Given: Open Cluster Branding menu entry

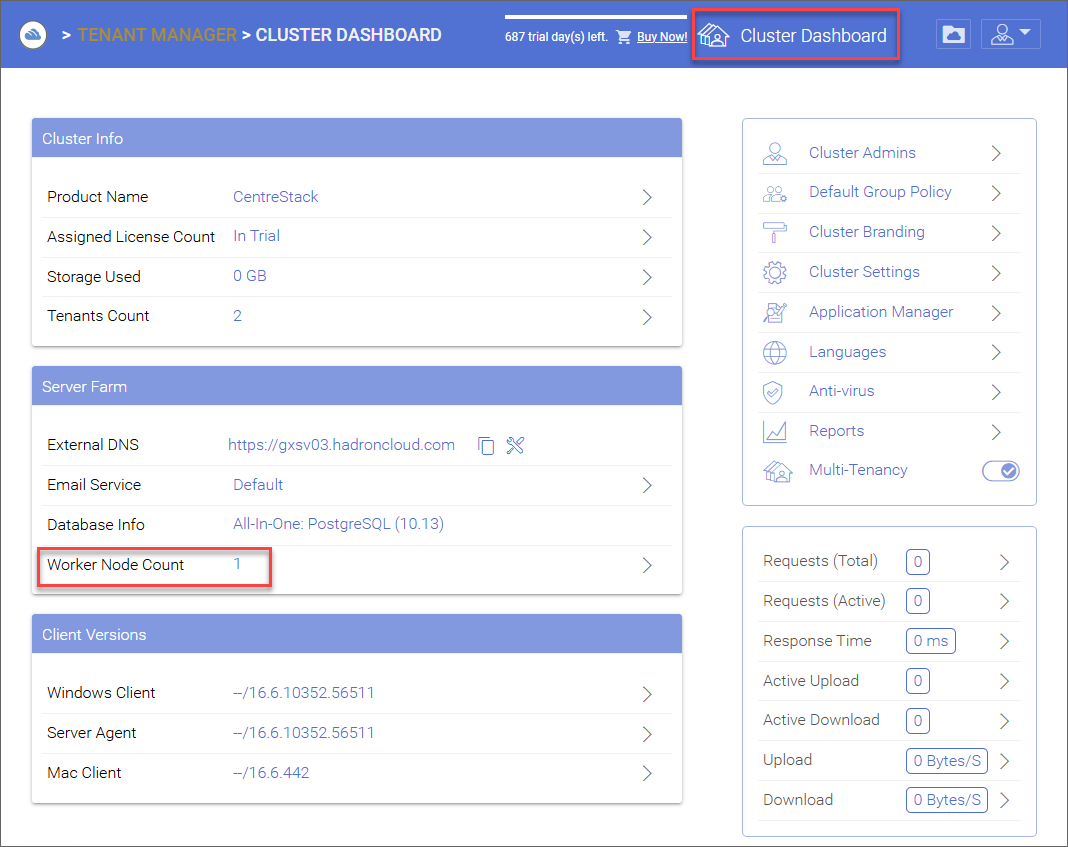Looking at the screenshot, I should [866, 231].
